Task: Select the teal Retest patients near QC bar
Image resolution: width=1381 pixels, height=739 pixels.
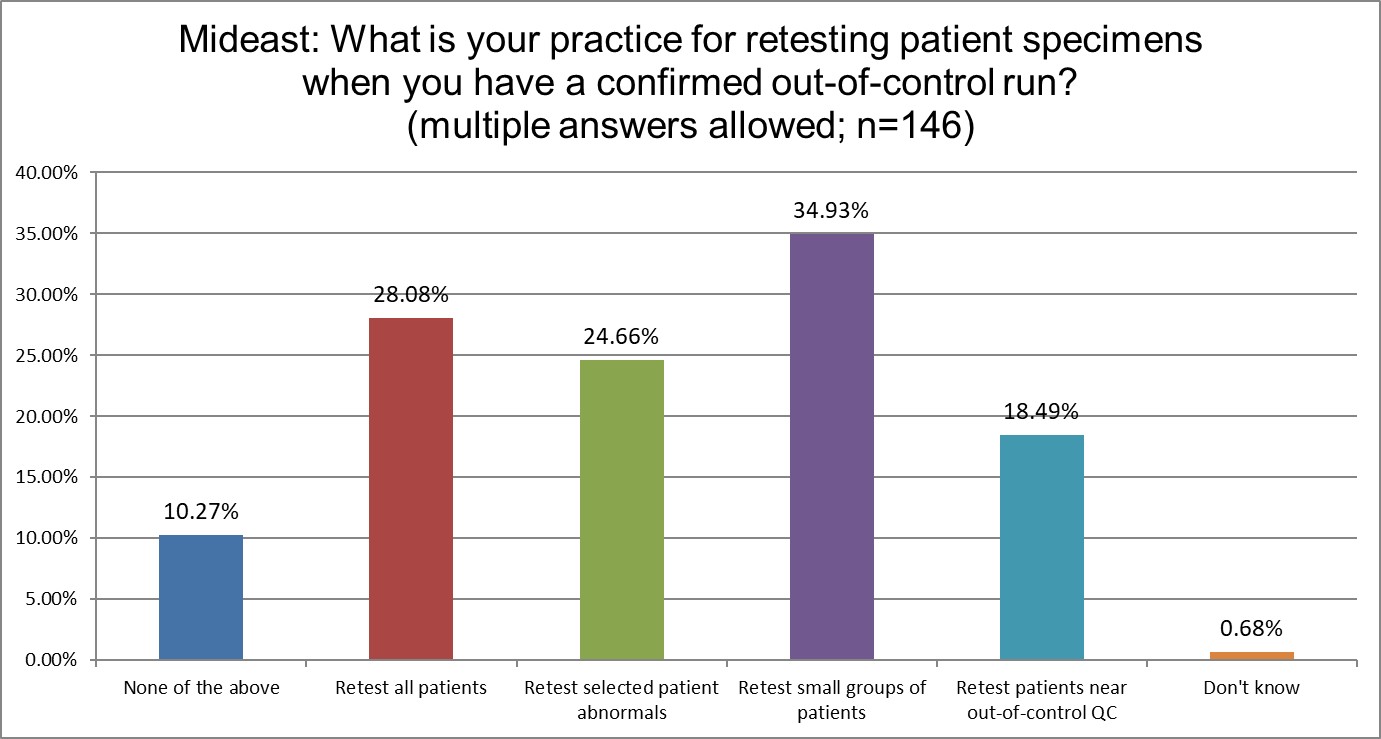Action: coord(1042,547)
